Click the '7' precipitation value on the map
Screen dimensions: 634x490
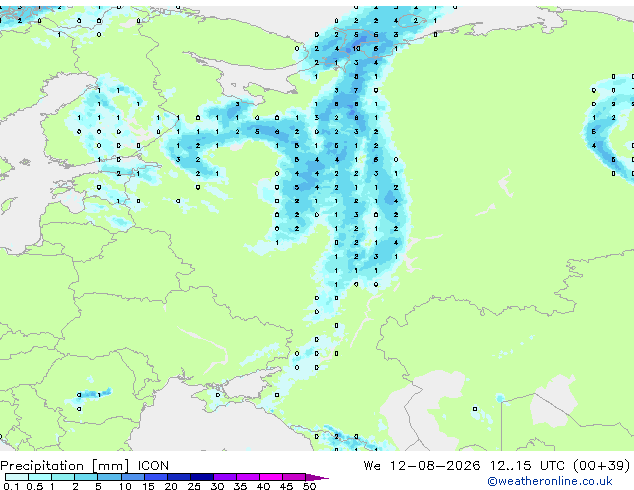[x=356, y=91]
